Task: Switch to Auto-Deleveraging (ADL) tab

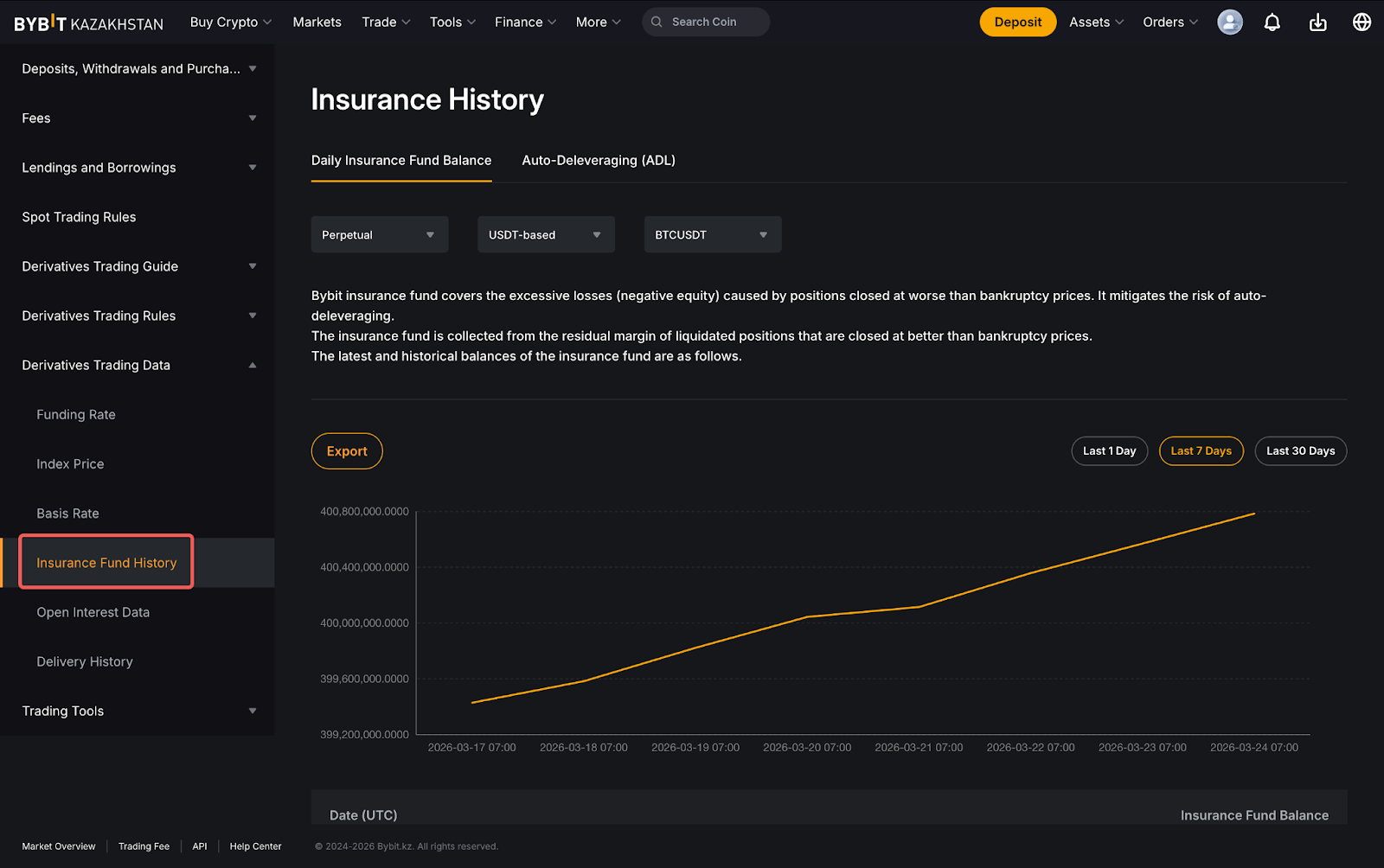Action: click(x=599, y=161)
